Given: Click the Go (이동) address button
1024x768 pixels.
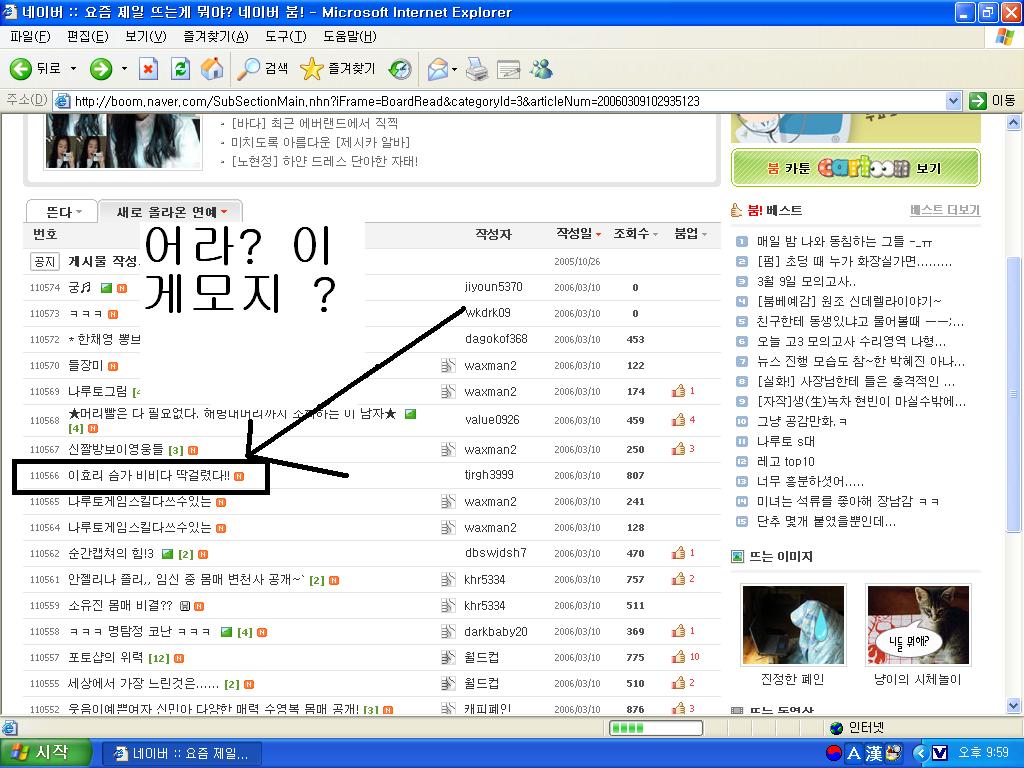Looking at the screenshot, I should click(993, 101).
